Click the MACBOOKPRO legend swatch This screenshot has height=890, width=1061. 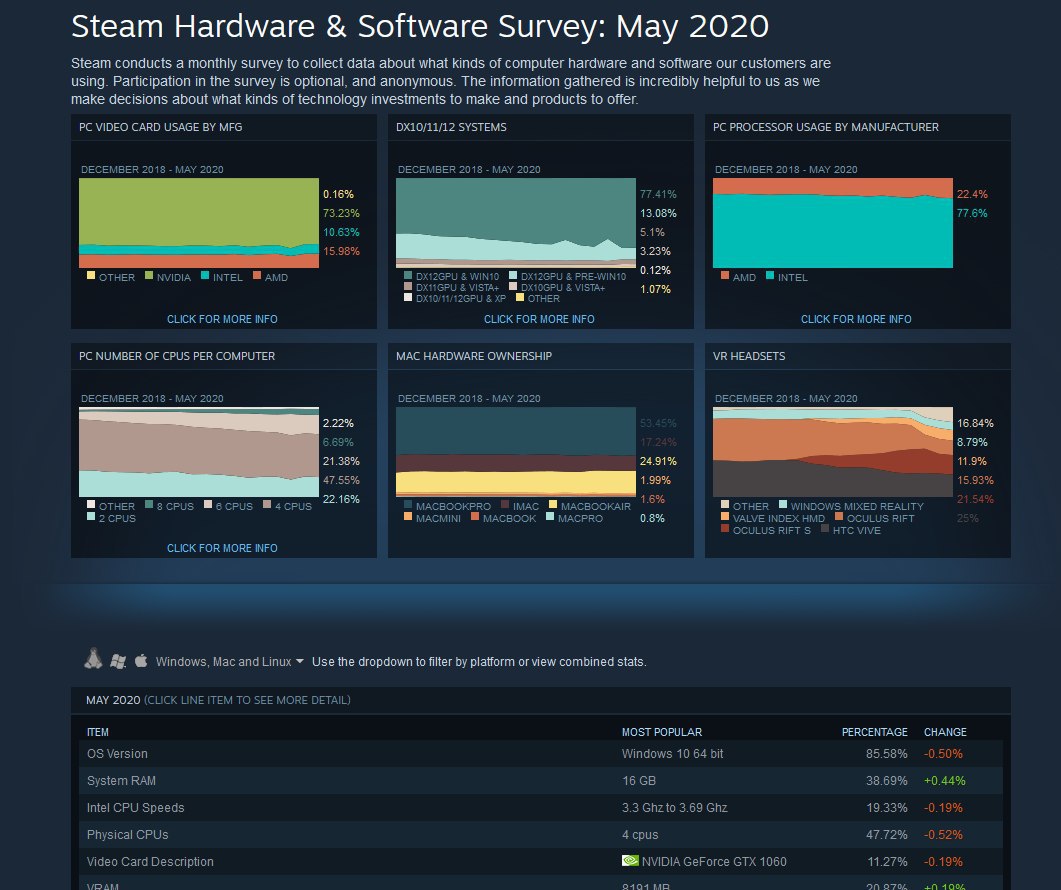click(x=408, y=504)
